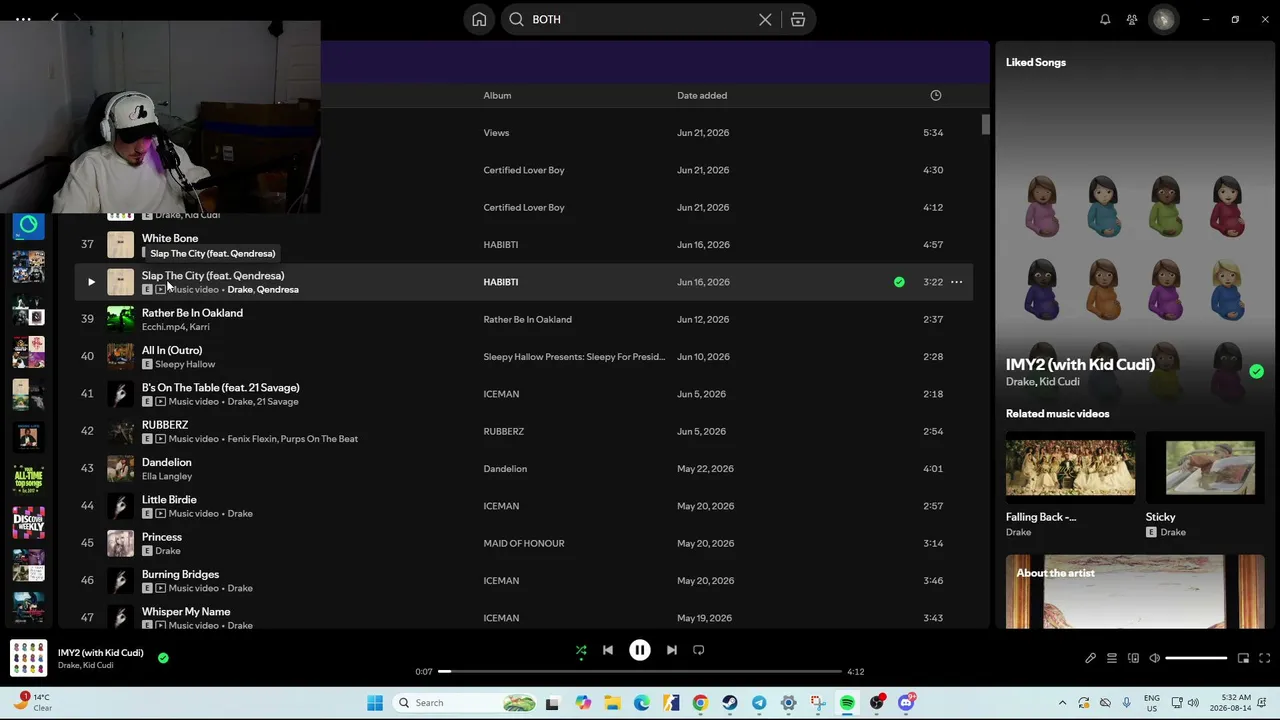This screenshot has height=720, width=1280.
Task: Open Connect to a device icon
Action: tap(1133, 658)
